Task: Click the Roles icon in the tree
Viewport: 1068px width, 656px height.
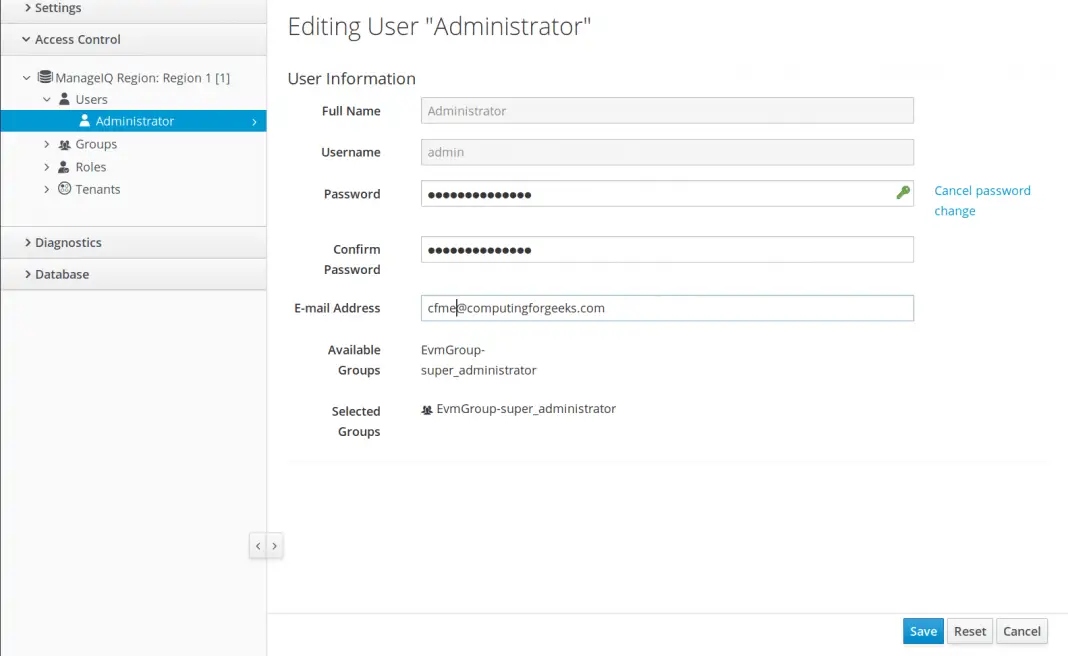Action: (65, 166)
